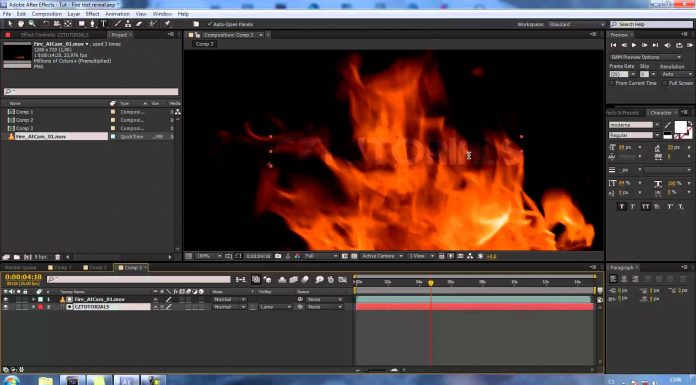Open the RAM Preview Options dropdown
The image size is (696, 385).
coord(645,57)
